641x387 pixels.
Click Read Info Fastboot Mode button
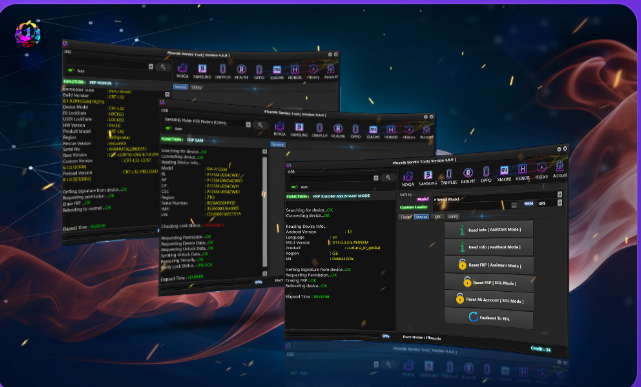coord(489,247)
